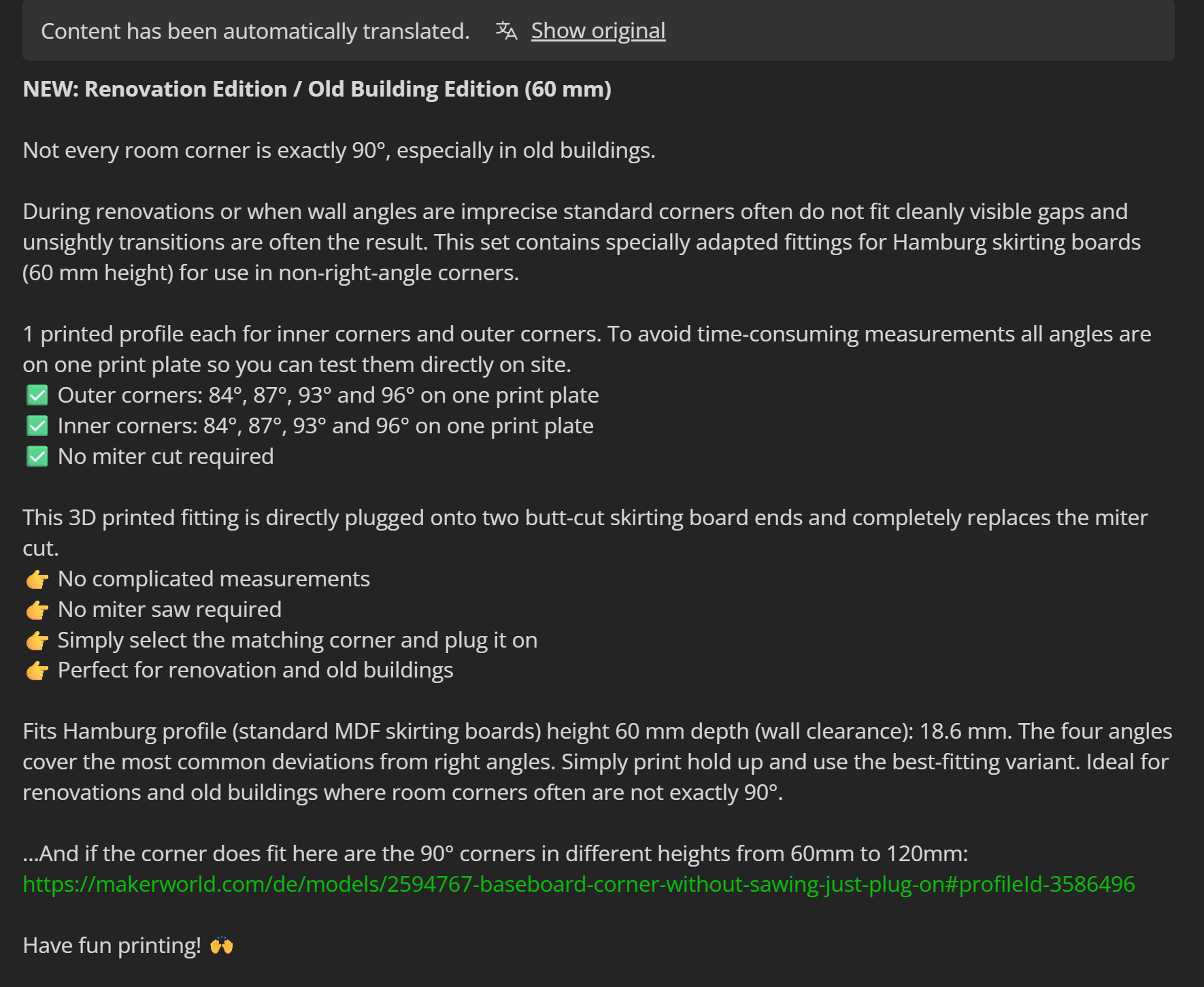Click the green check beside Inner corners
Image resolution: width=1204 pixels, height=987 pixels.
click(x=37, y=426)
